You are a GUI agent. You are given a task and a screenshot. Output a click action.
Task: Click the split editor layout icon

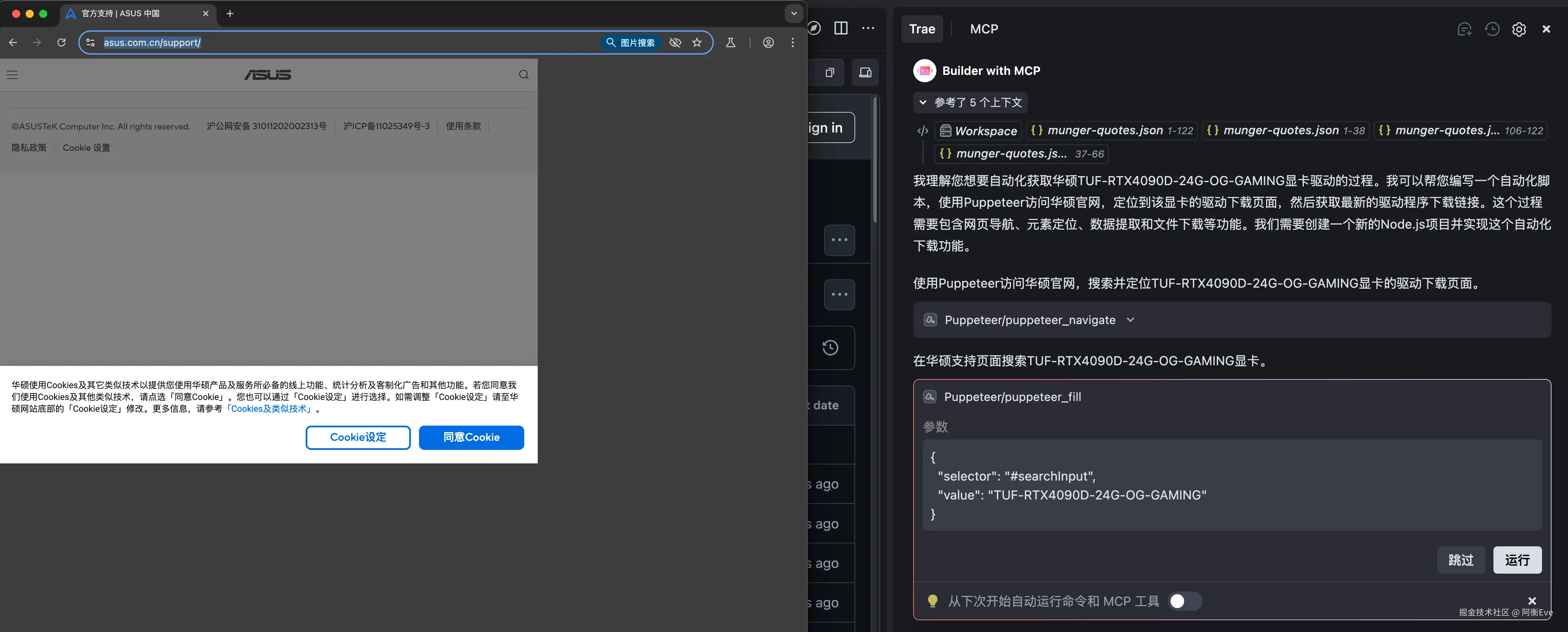841,28
